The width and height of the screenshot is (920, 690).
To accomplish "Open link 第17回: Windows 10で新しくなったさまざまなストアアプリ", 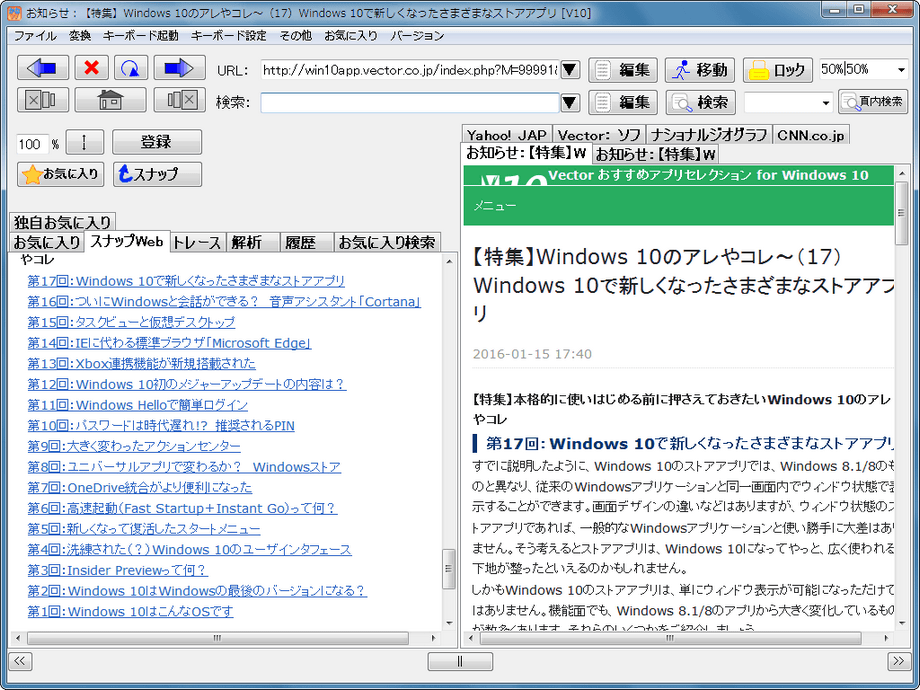I will click(186, 281).
